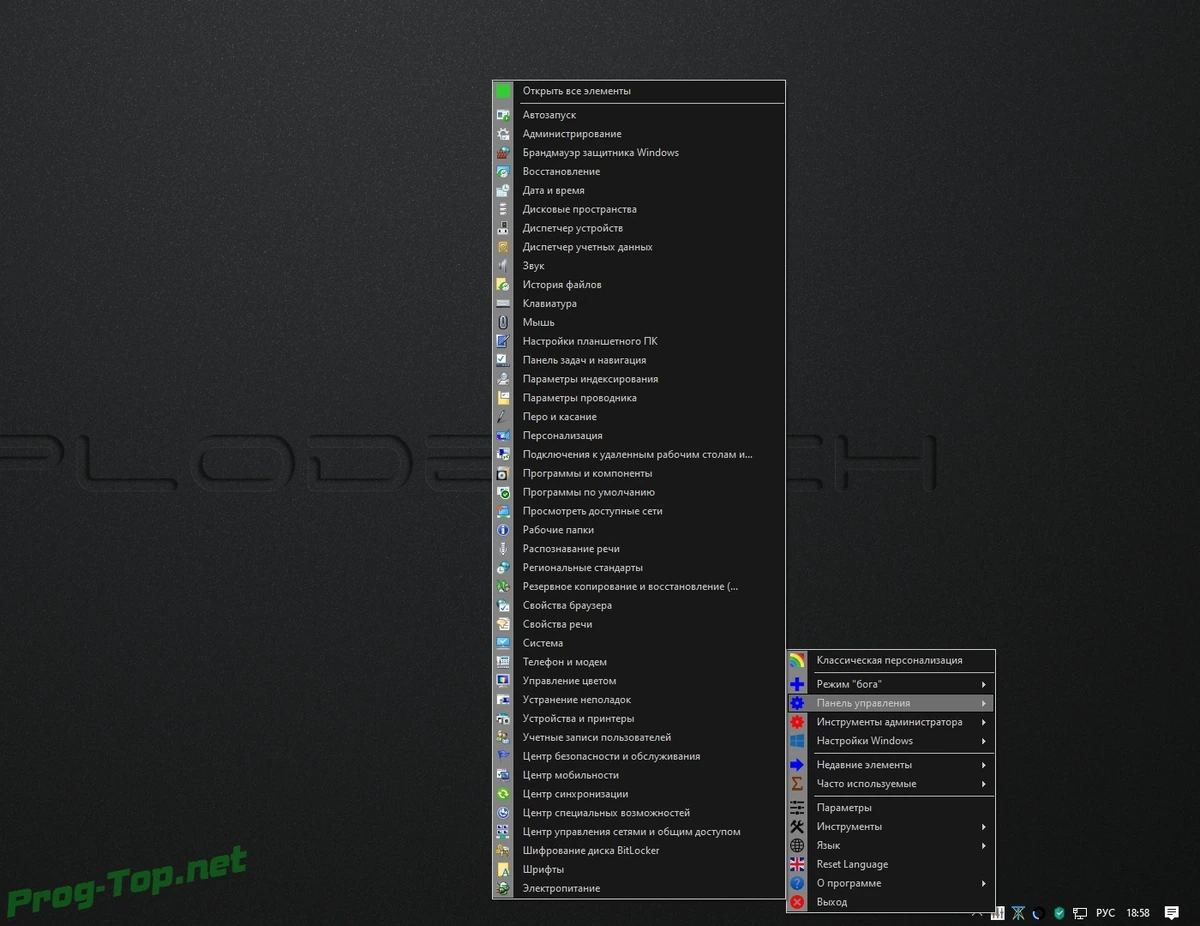
Task: Expand the Настройки Windows submenu arrow
Action: pos(984,741)
